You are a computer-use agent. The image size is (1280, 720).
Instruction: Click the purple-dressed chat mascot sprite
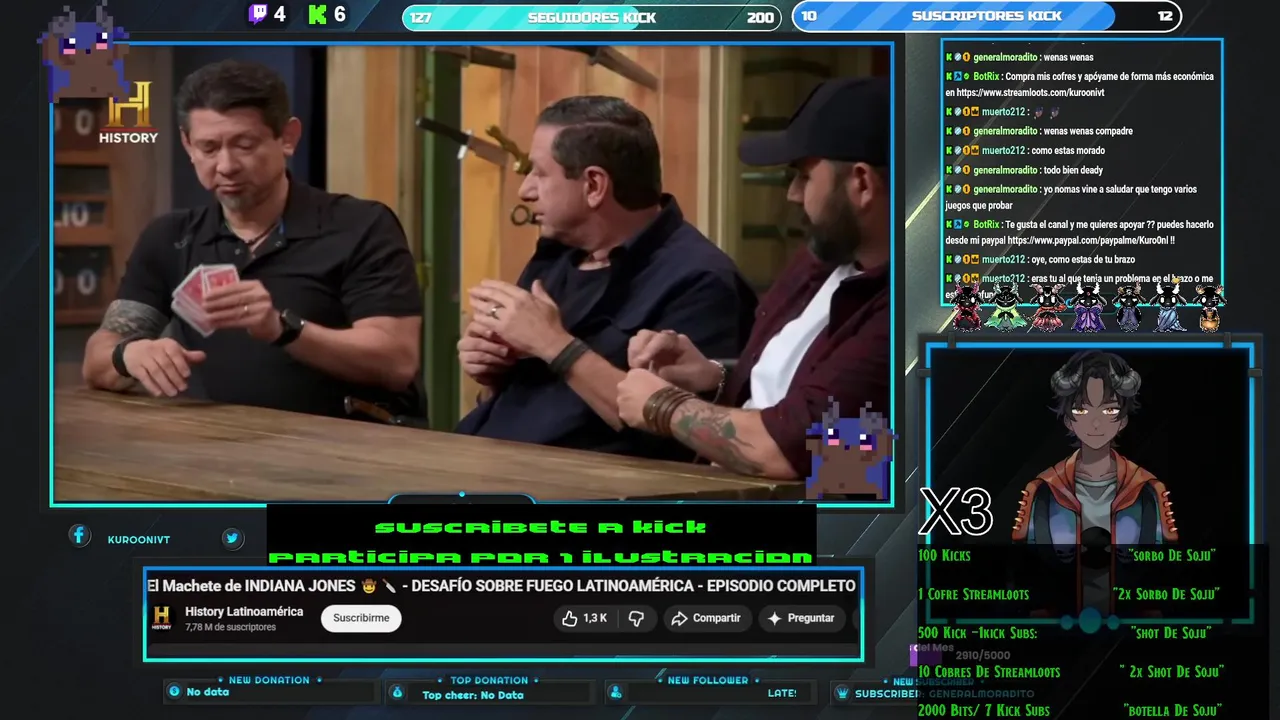coord(1087,306)
